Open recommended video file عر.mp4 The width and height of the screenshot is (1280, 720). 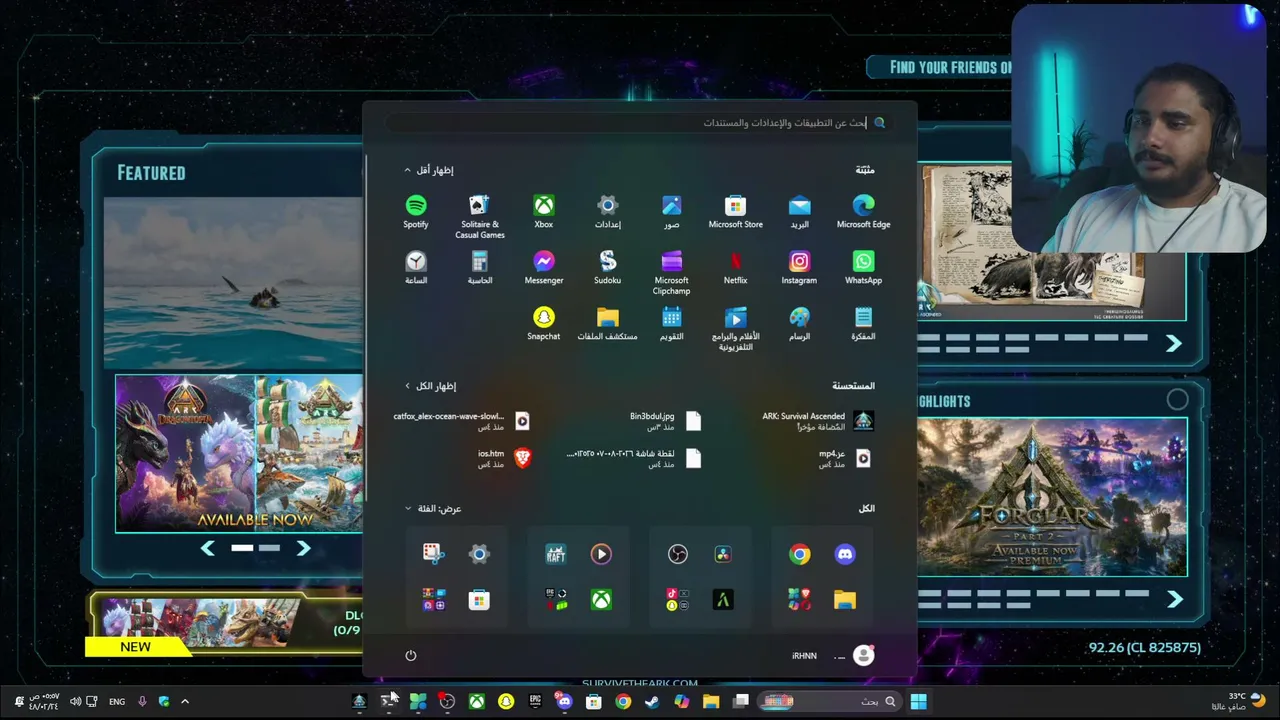[x=846, y=458]
